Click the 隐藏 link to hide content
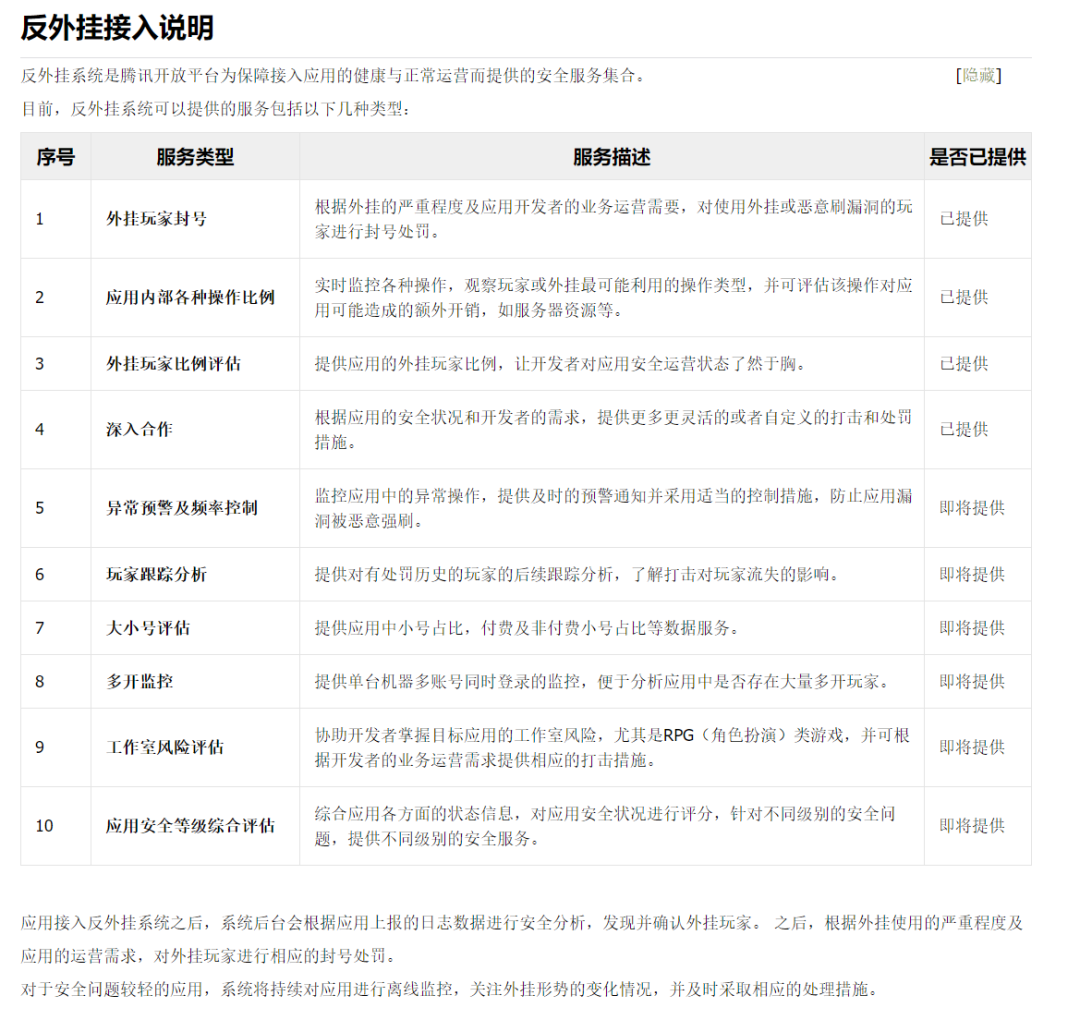Screen dimensions: 1080x1020 [979, 75]
